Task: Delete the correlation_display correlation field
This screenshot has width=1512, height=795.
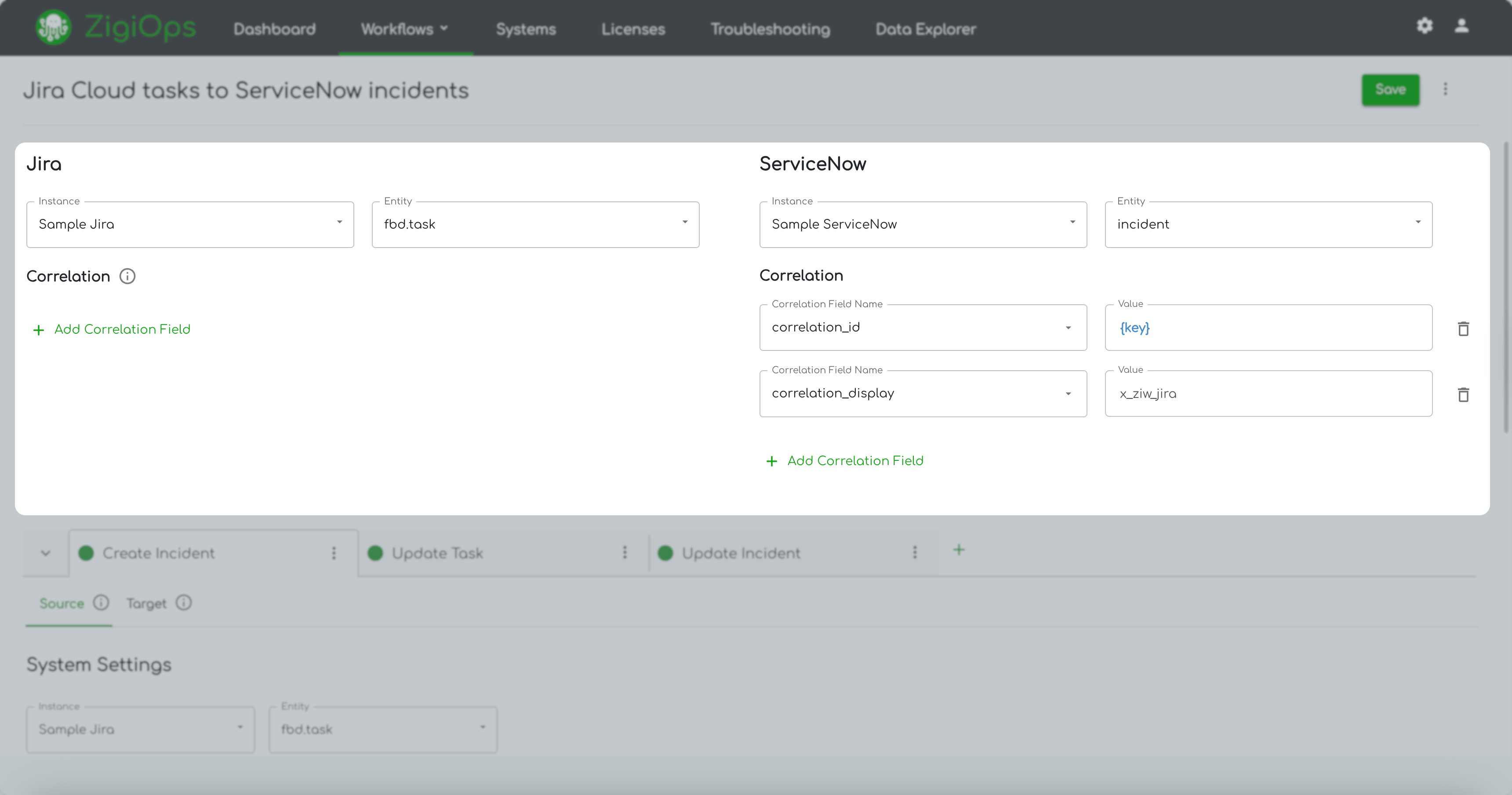Action: point(1463,394)
